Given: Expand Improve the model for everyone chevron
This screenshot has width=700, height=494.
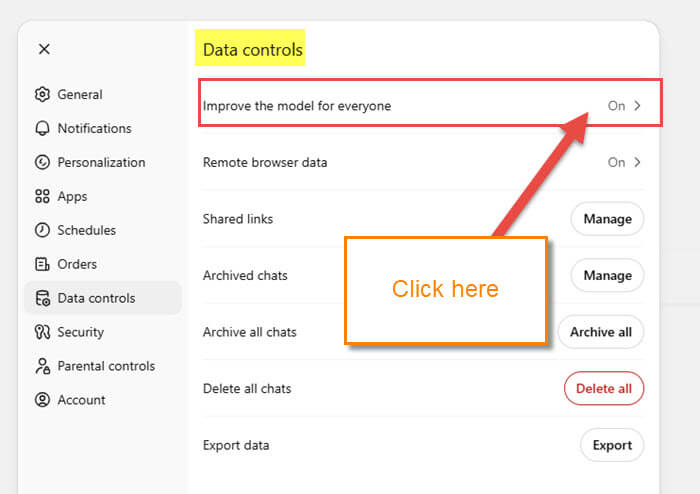Looking at the screenshot, I should click(x=637, y=106).
